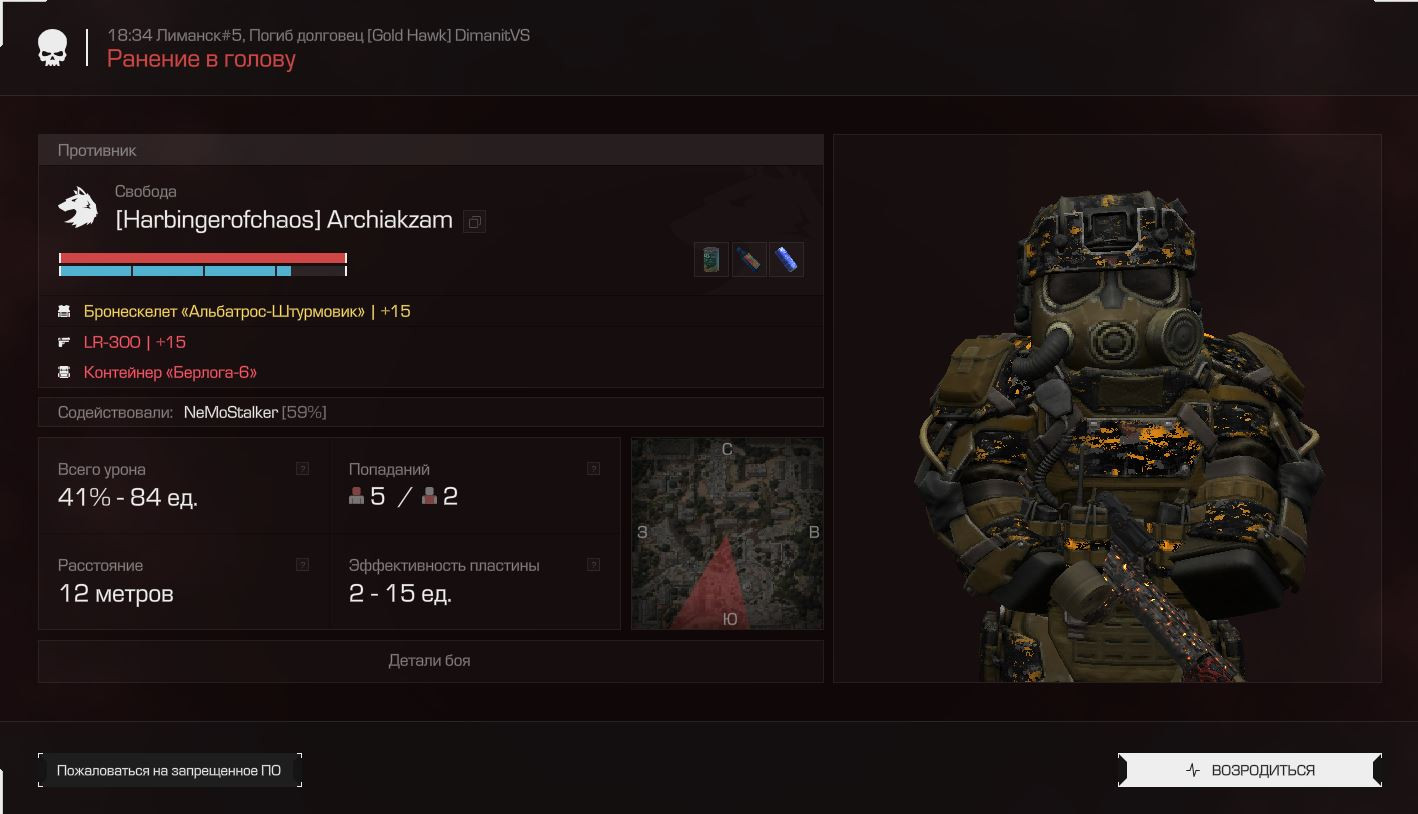Click the container icon beside Берлога-6
The image size is (1418, 814).
click(x=64, y=372)
